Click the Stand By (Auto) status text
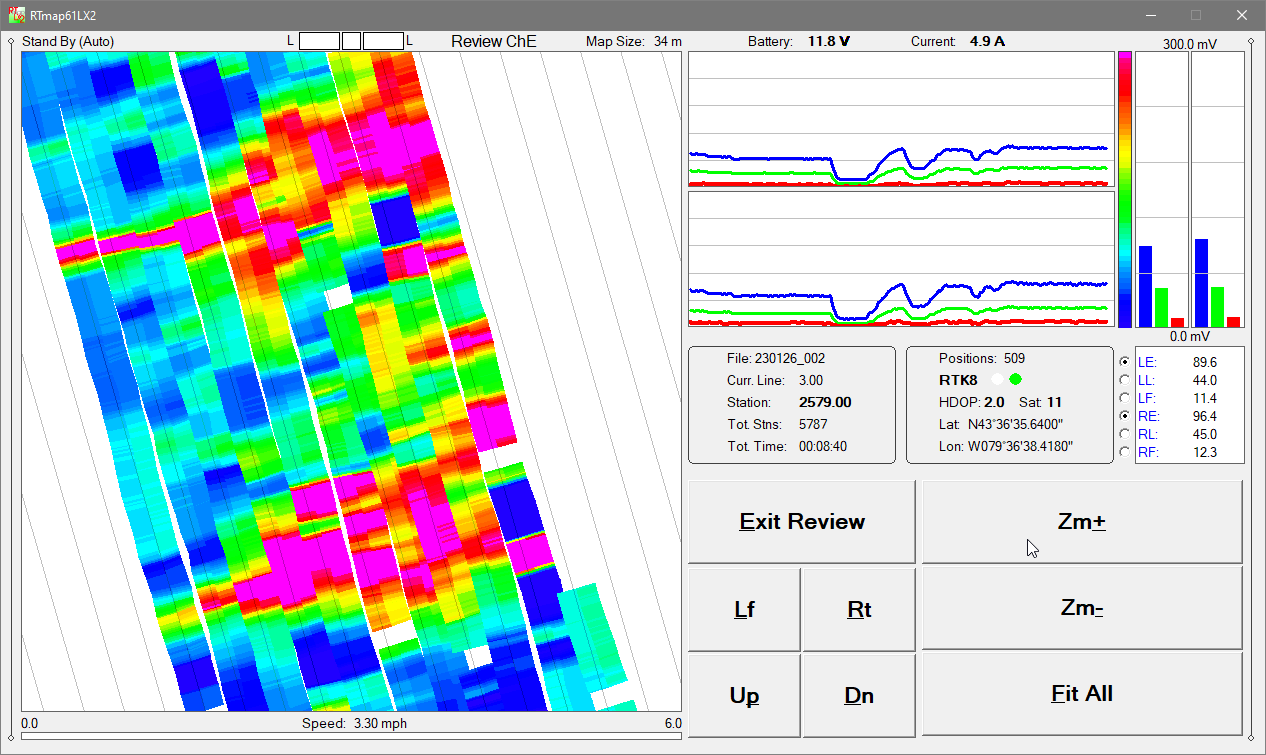Viewport: 1266px width, 755px height. tap(68, 41)
